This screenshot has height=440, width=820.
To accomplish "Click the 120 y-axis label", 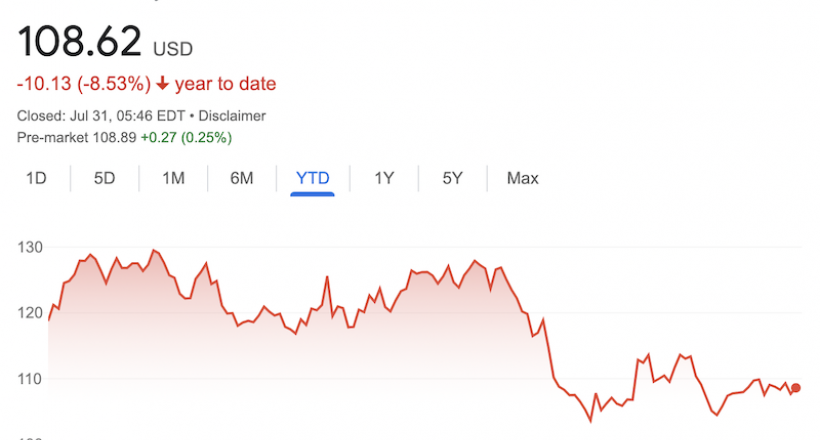I will coord(30,313).
